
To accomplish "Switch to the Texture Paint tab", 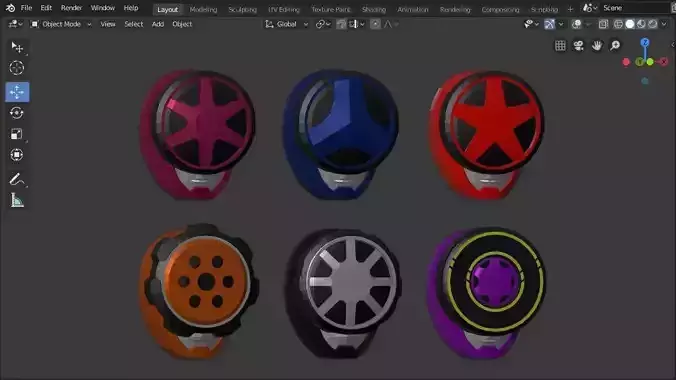I will 331,9.
